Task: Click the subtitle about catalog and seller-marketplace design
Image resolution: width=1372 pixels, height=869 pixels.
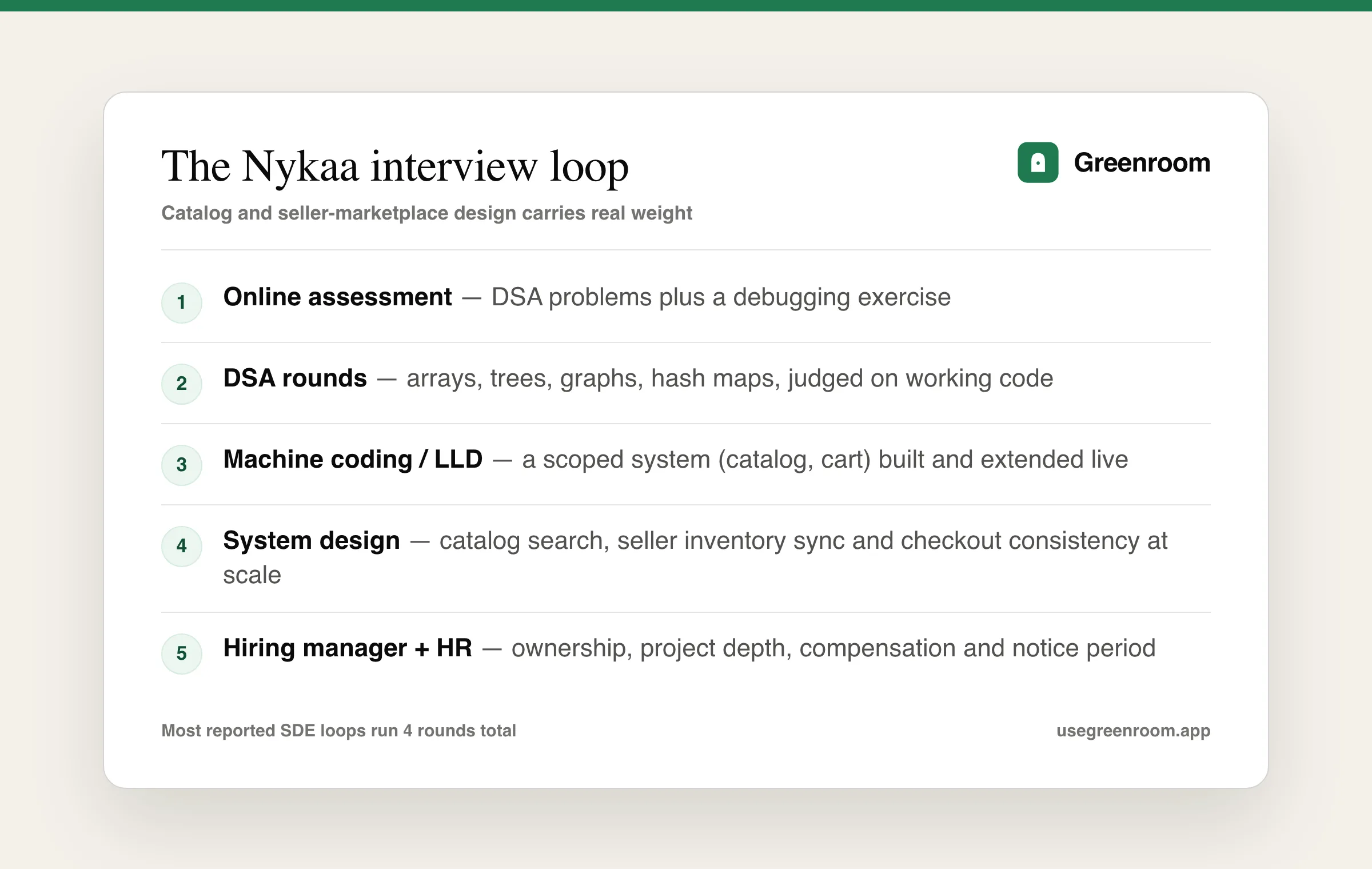Action: [x=426, y=213]
